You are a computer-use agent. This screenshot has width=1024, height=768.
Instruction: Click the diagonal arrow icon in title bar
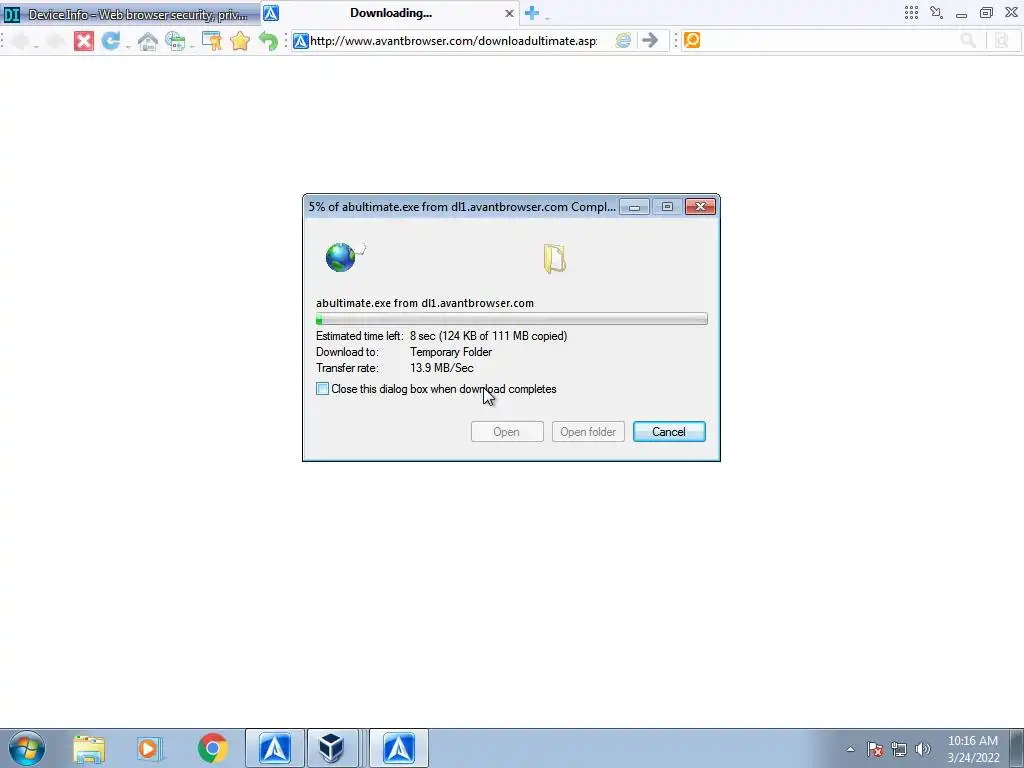tap(936, 12)
